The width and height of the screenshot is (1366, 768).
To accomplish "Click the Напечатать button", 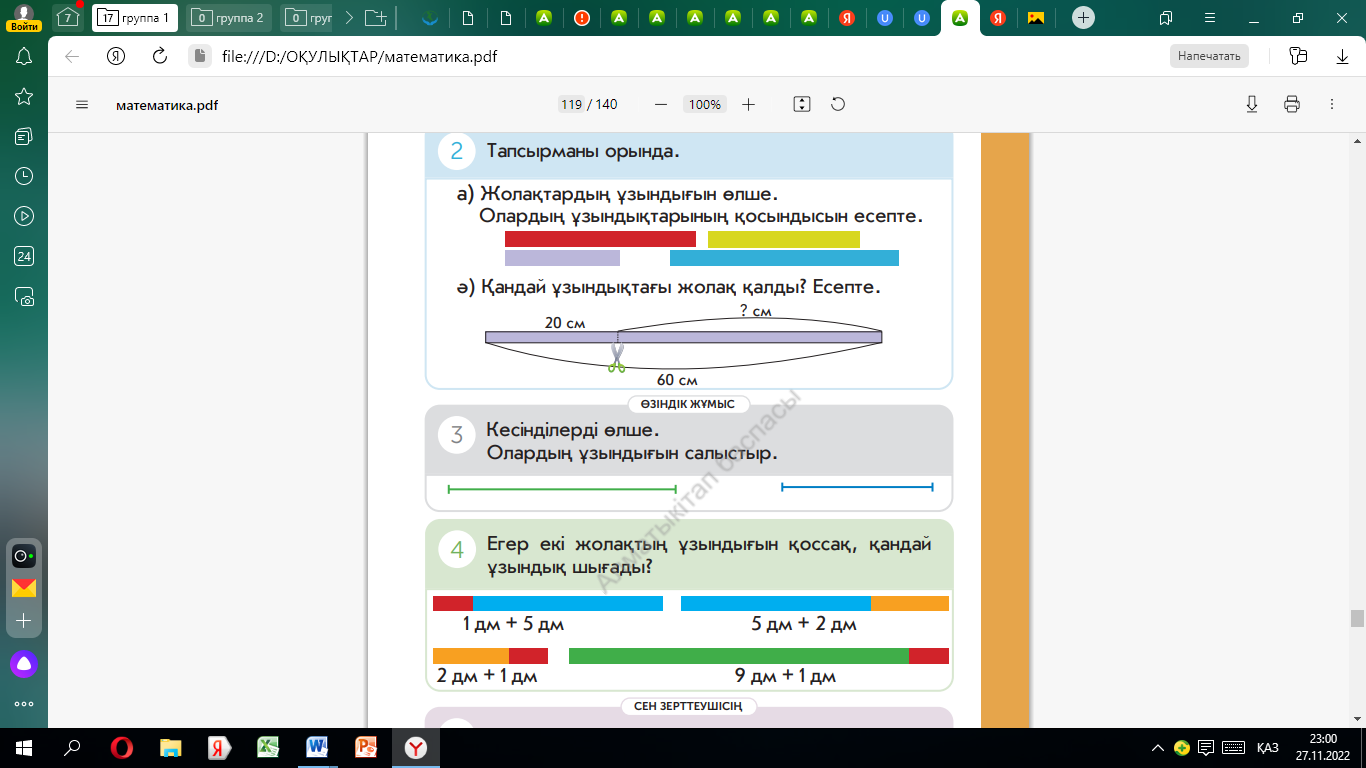I will pyautogui.click(x=1209, y=56).
